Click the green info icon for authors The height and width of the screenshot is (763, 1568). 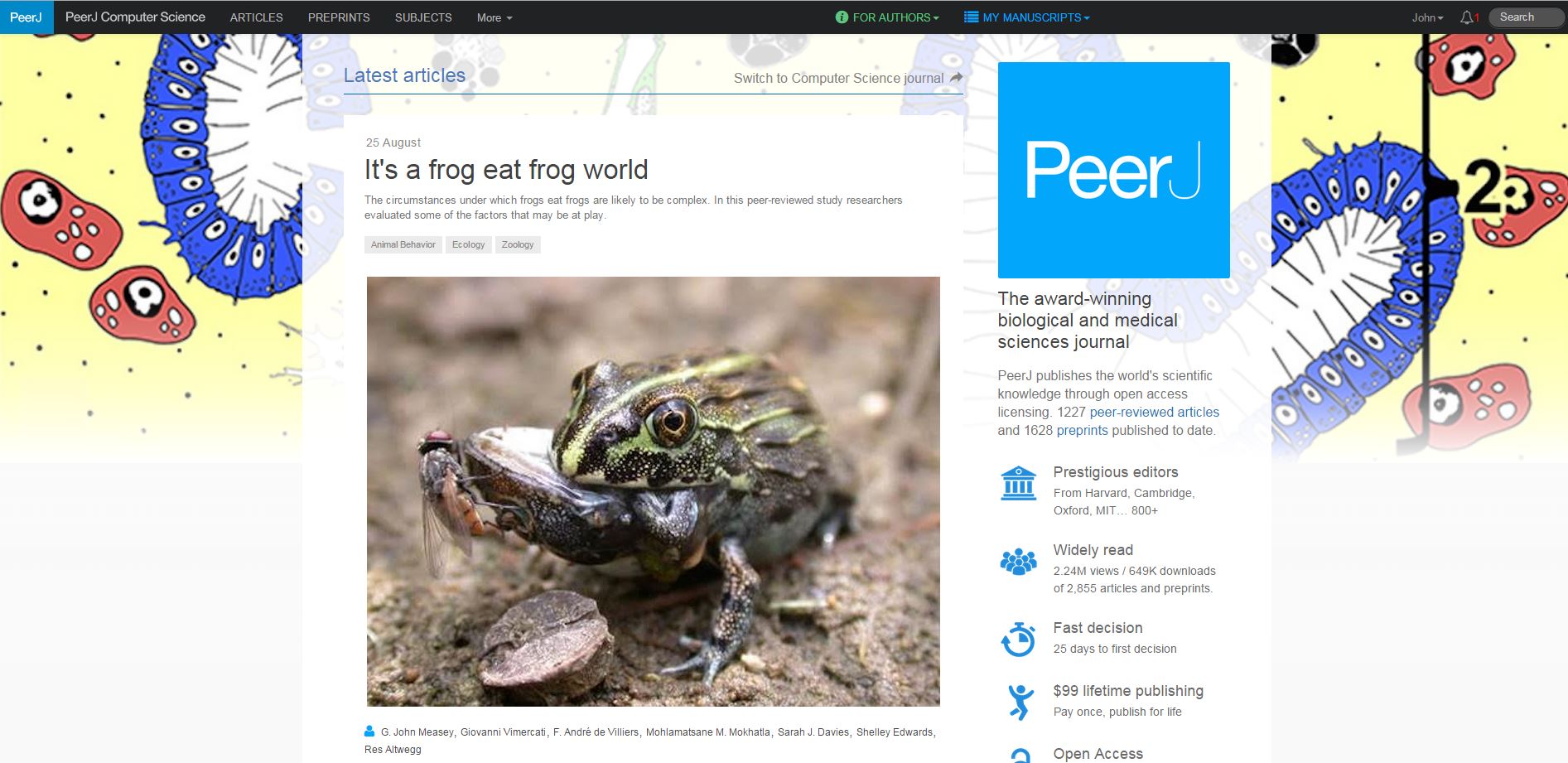(842, 17)
